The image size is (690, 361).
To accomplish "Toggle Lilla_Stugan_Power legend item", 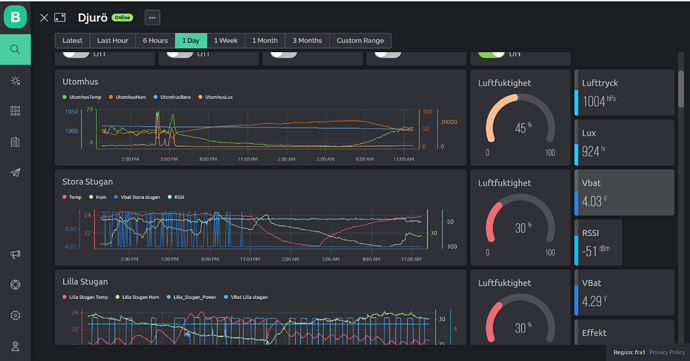I will pos(191,297).
